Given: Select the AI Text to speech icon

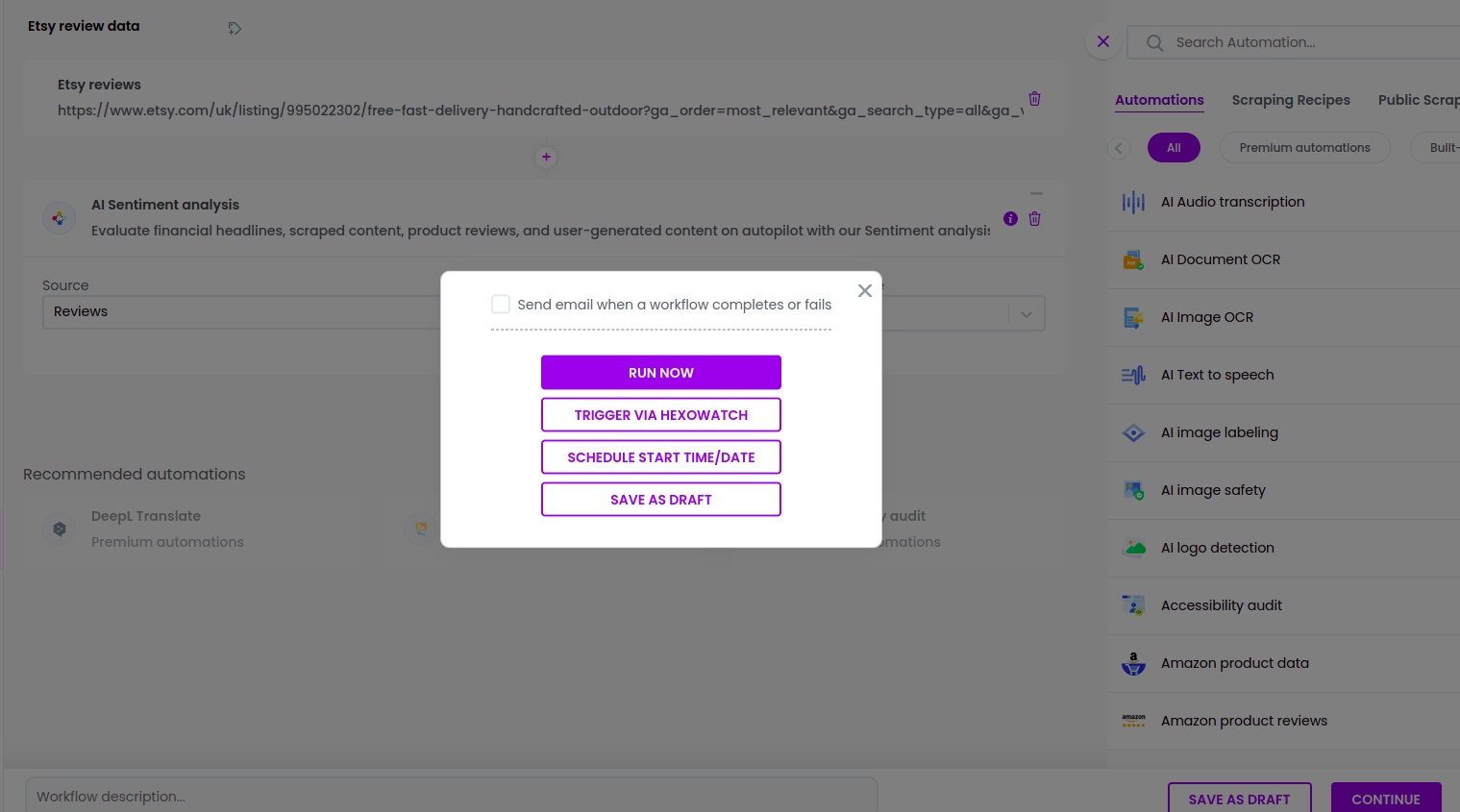Looking at the screenshot, I should [x=1133, y=375].
